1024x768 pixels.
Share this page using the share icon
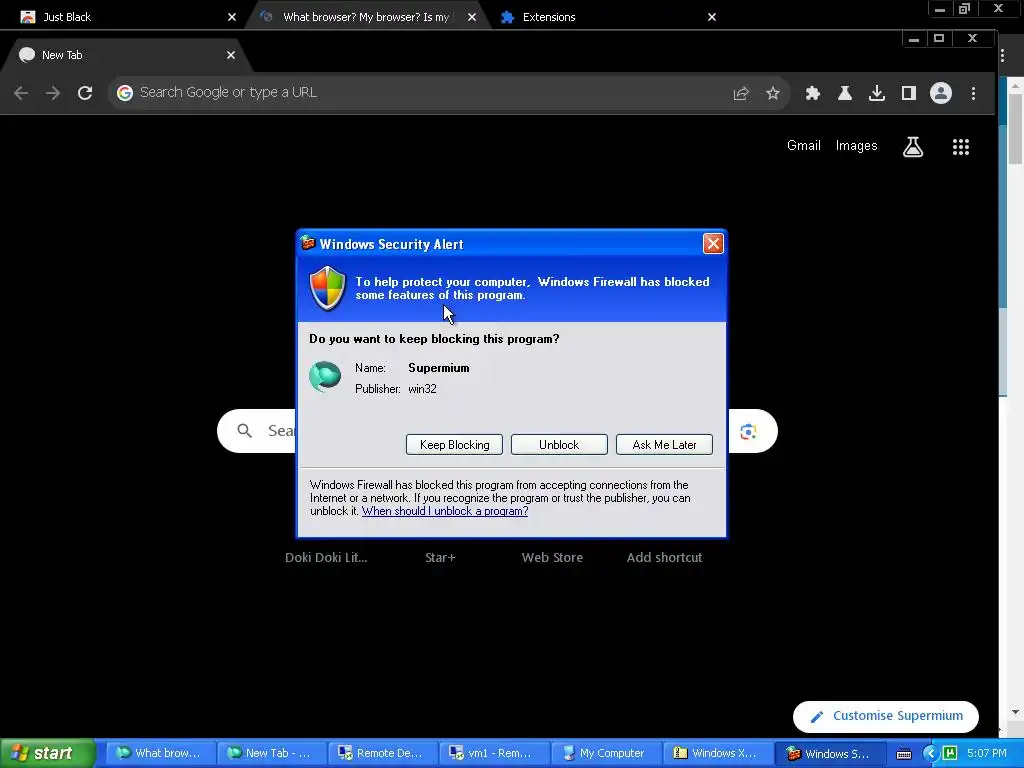741,93
